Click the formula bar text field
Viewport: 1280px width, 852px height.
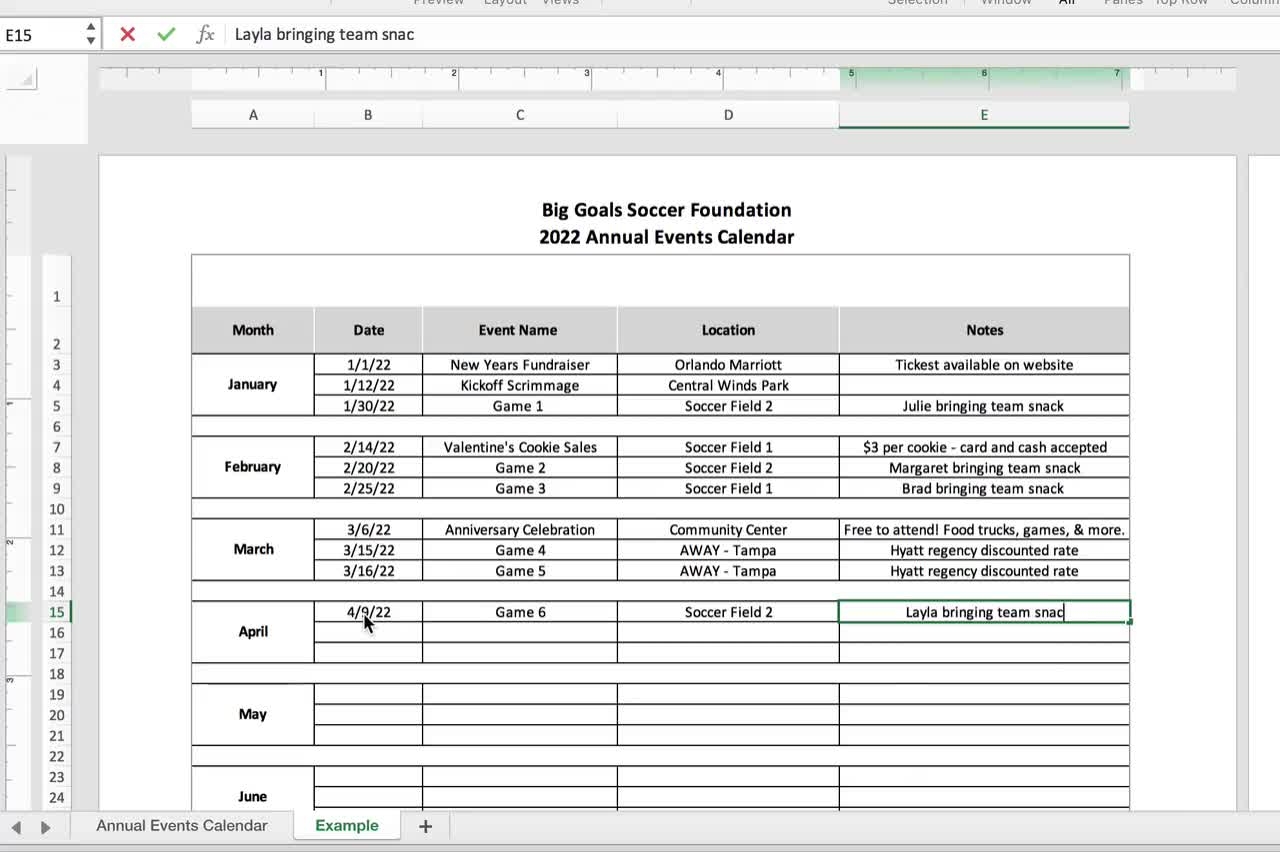750,34
